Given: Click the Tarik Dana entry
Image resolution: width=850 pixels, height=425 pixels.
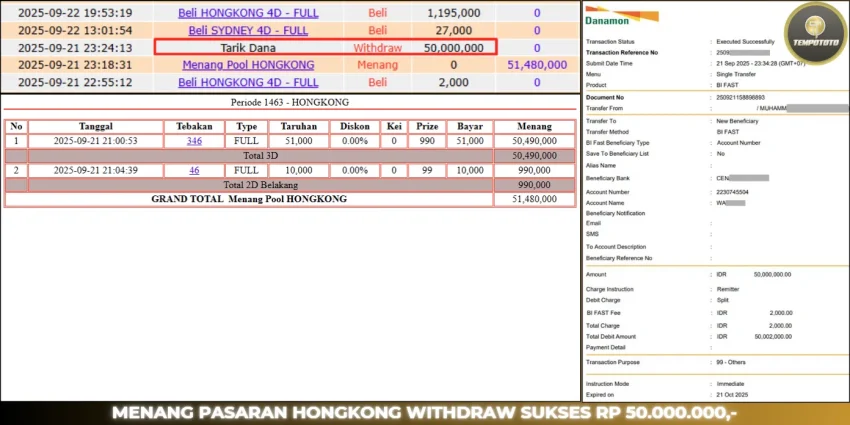Looking at the screenshot, I should (x=248, y=48).
